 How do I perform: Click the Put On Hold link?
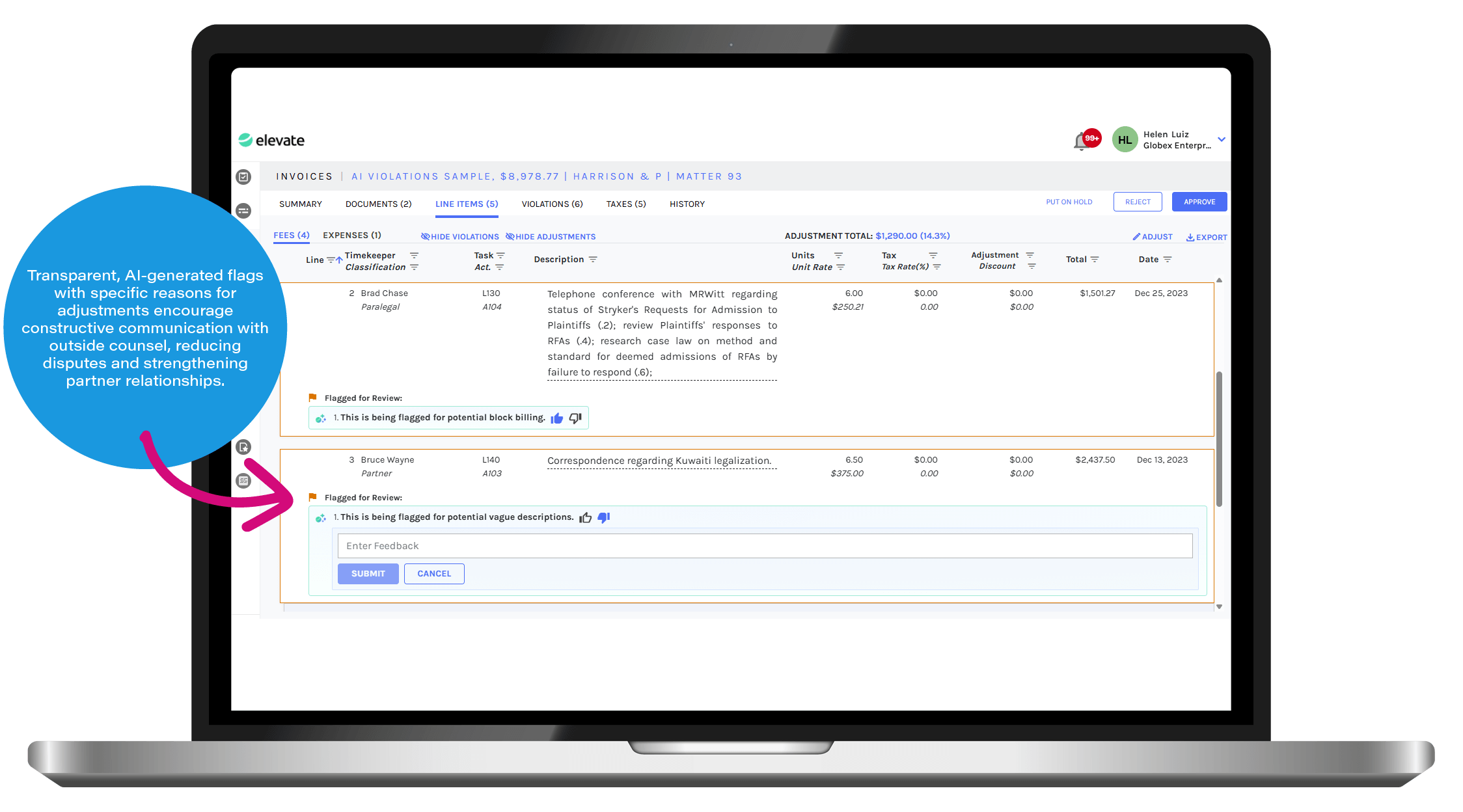pos(1069,202)
